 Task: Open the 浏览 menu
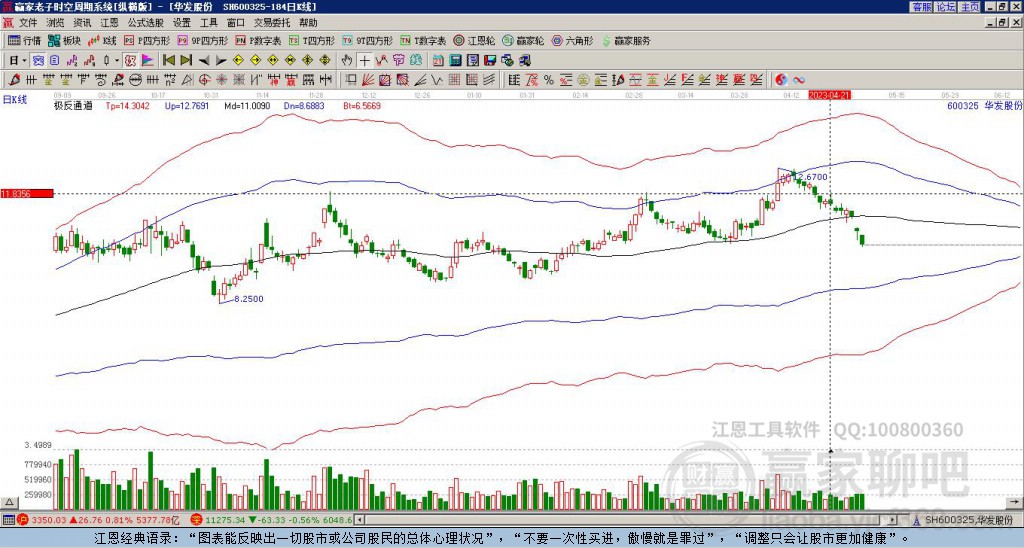[56, 23]
